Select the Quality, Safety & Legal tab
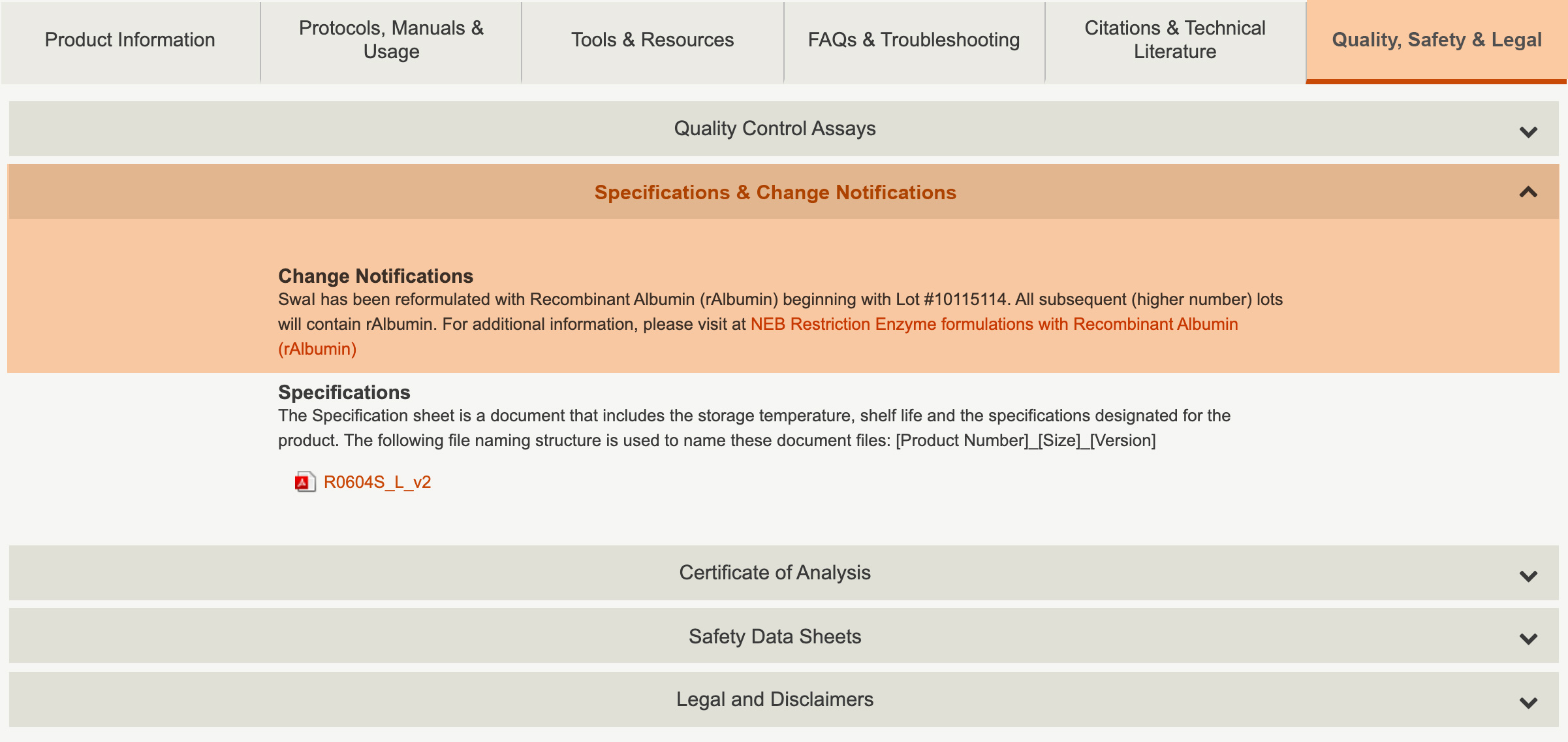The image size is (1568, 742). [x=1436, y=40]
